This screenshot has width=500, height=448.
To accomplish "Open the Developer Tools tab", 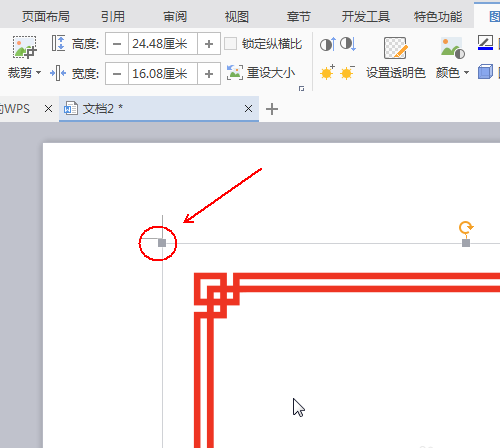I will coord(366,16).
